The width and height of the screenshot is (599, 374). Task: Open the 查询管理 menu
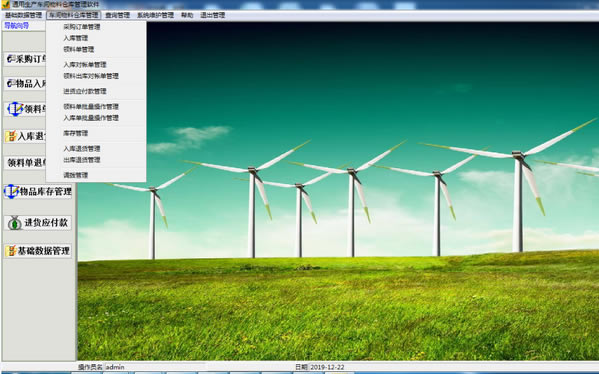click(117, 15)
